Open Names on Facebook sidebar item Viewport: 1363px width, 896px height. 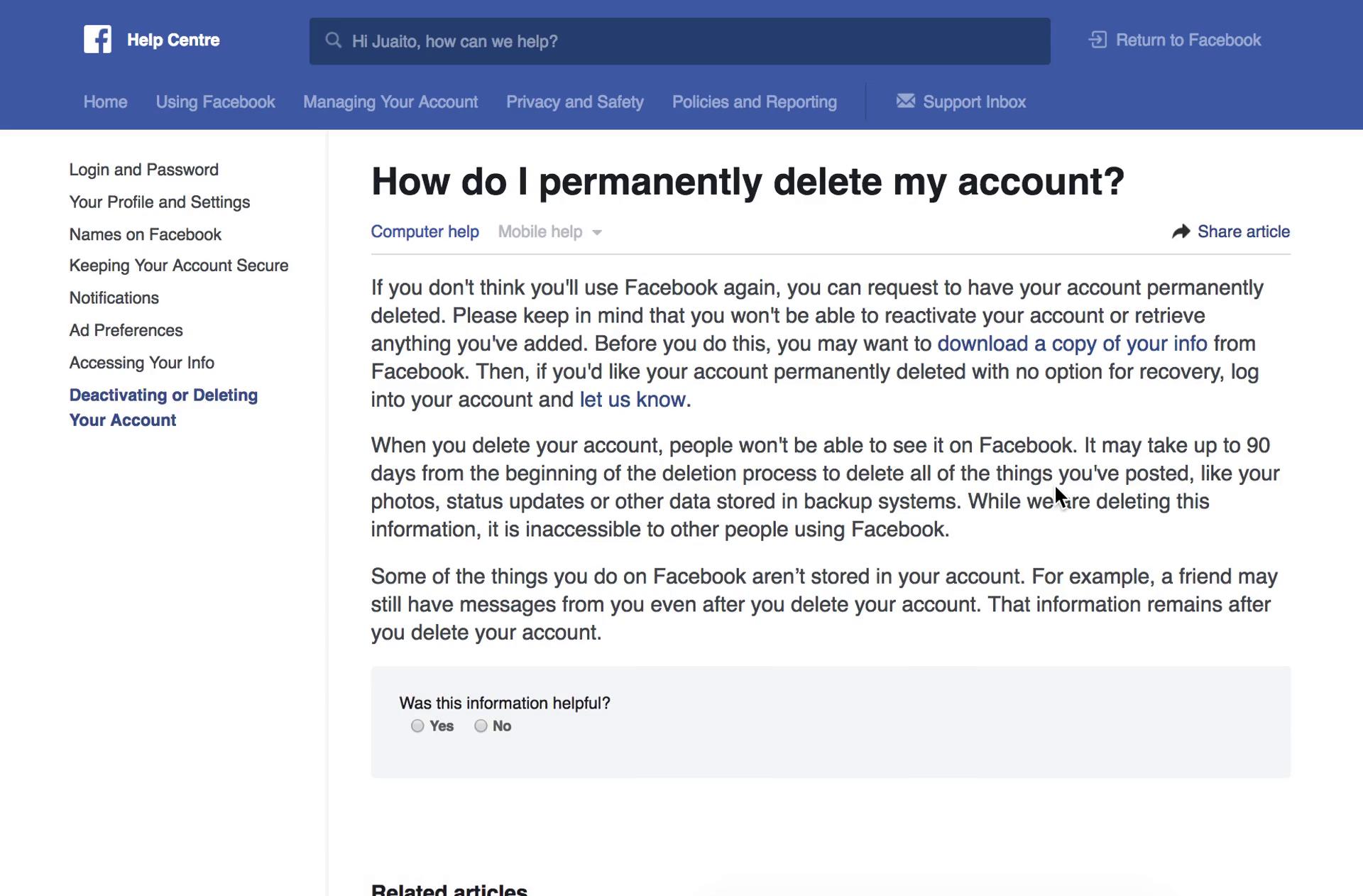click(x=146, y=234)
